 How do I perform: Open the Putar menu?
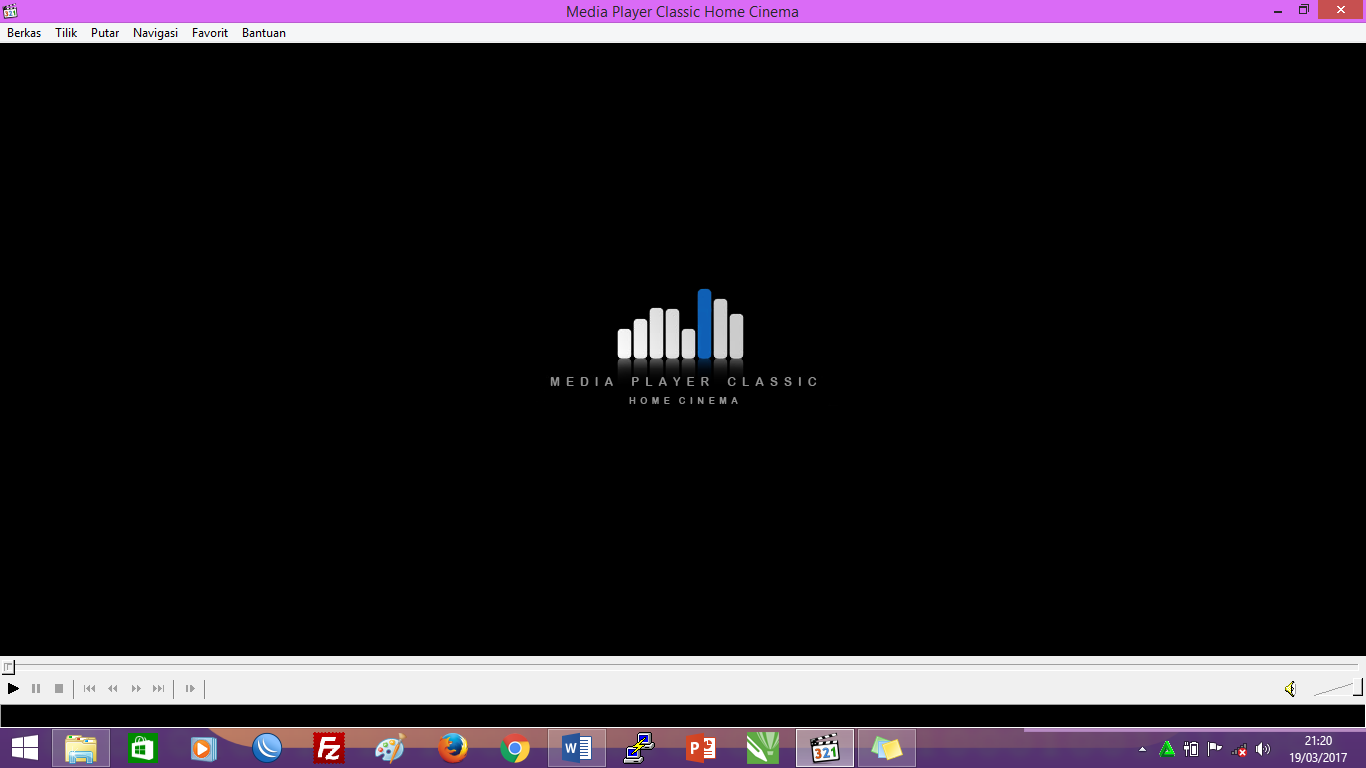[105, 33]
